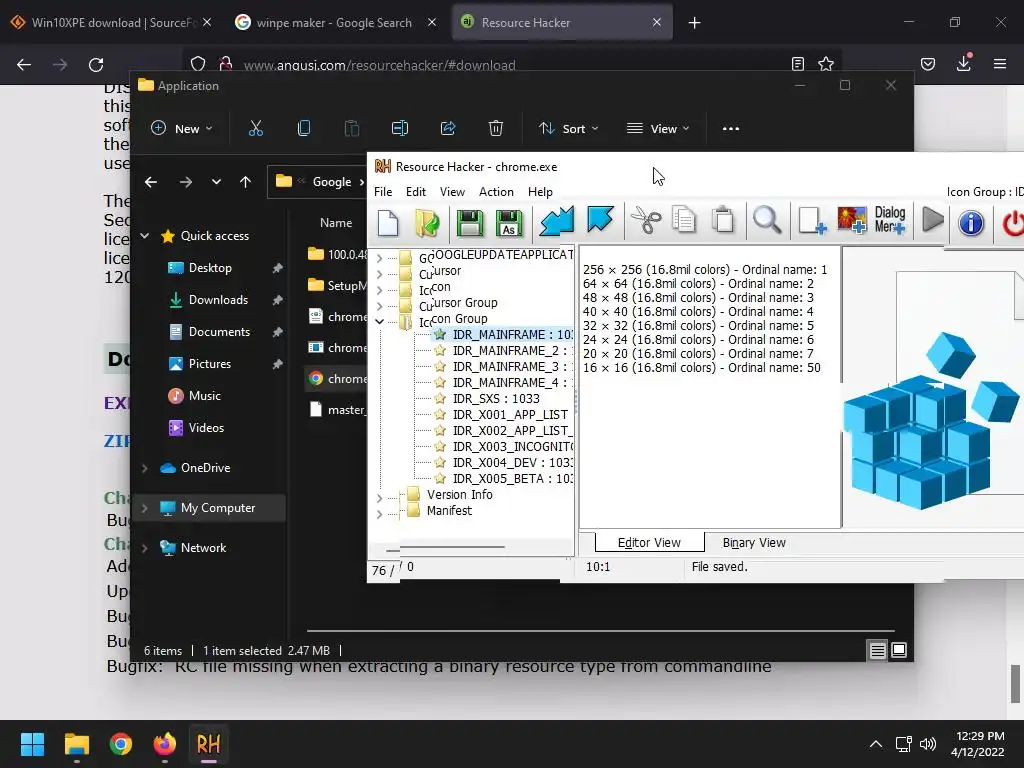
Task: Click Up directory arrow in Explorer
Action: [x=246, y=182]
